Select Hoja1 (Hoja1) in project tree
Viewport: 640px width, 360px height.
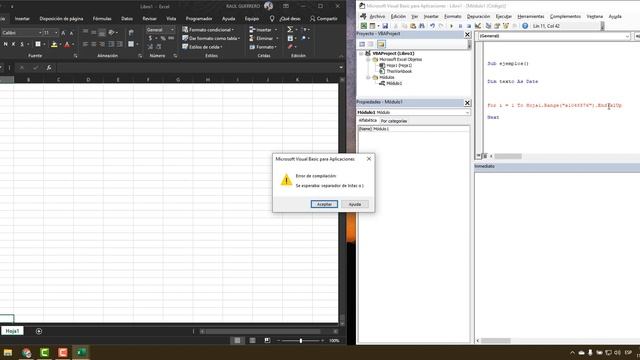(x=399, y=65)
